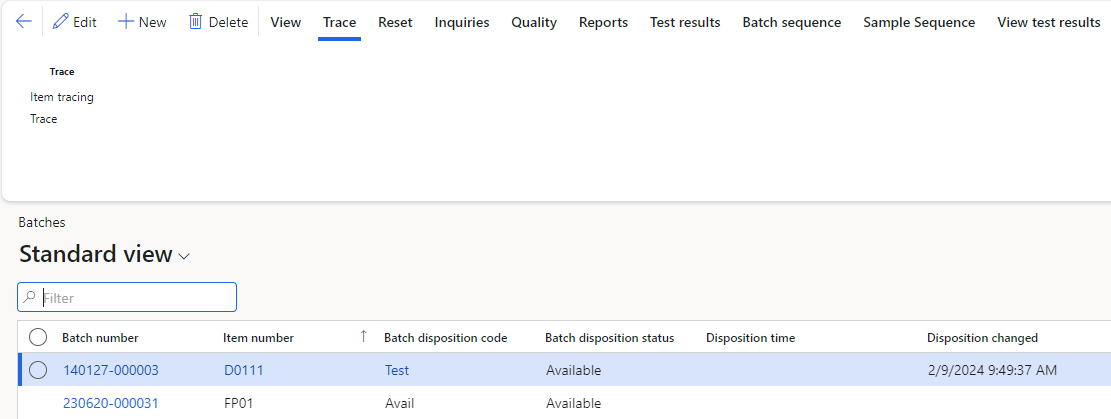Click Batch disposition code column header
This screenshot has height=419, width=1111.
click(446, 338)
